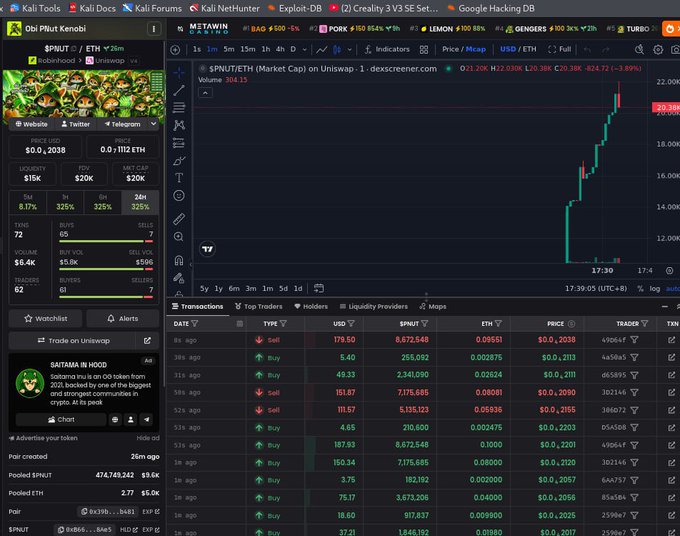Open chart settings gear icon

658,49
